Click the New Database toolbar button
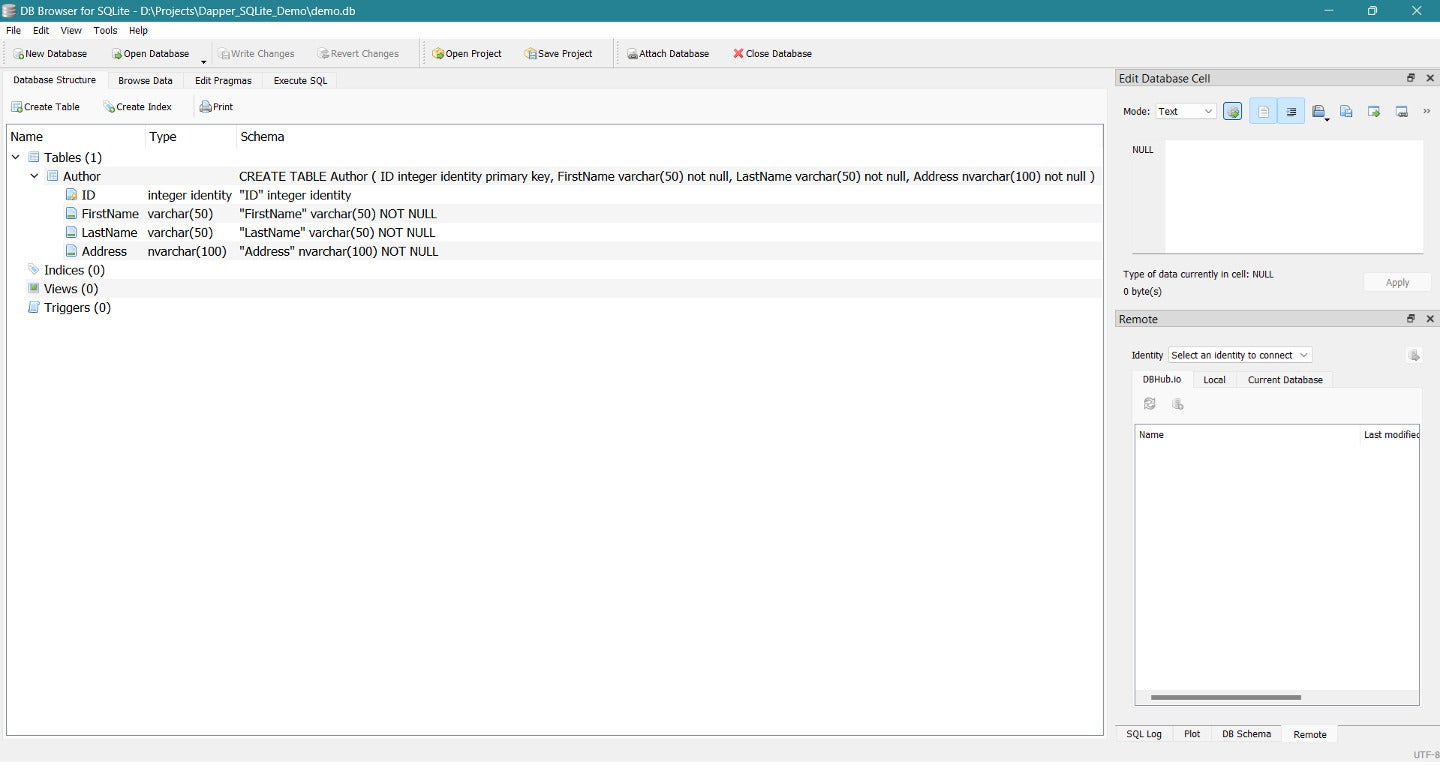 [x=50, y=54]
